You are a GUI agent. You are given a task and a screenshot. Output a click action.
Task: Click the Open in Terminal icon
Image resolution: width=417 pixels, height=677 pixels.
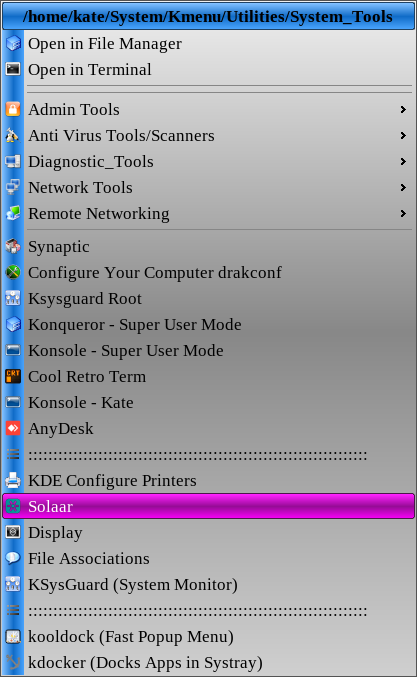pos(13,69)
